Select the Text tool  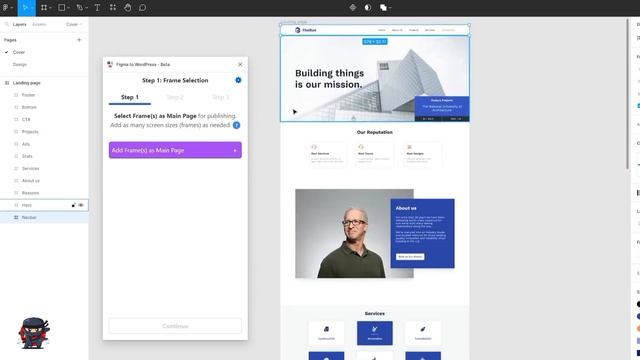pyautogui.click(x=97, y=7)
